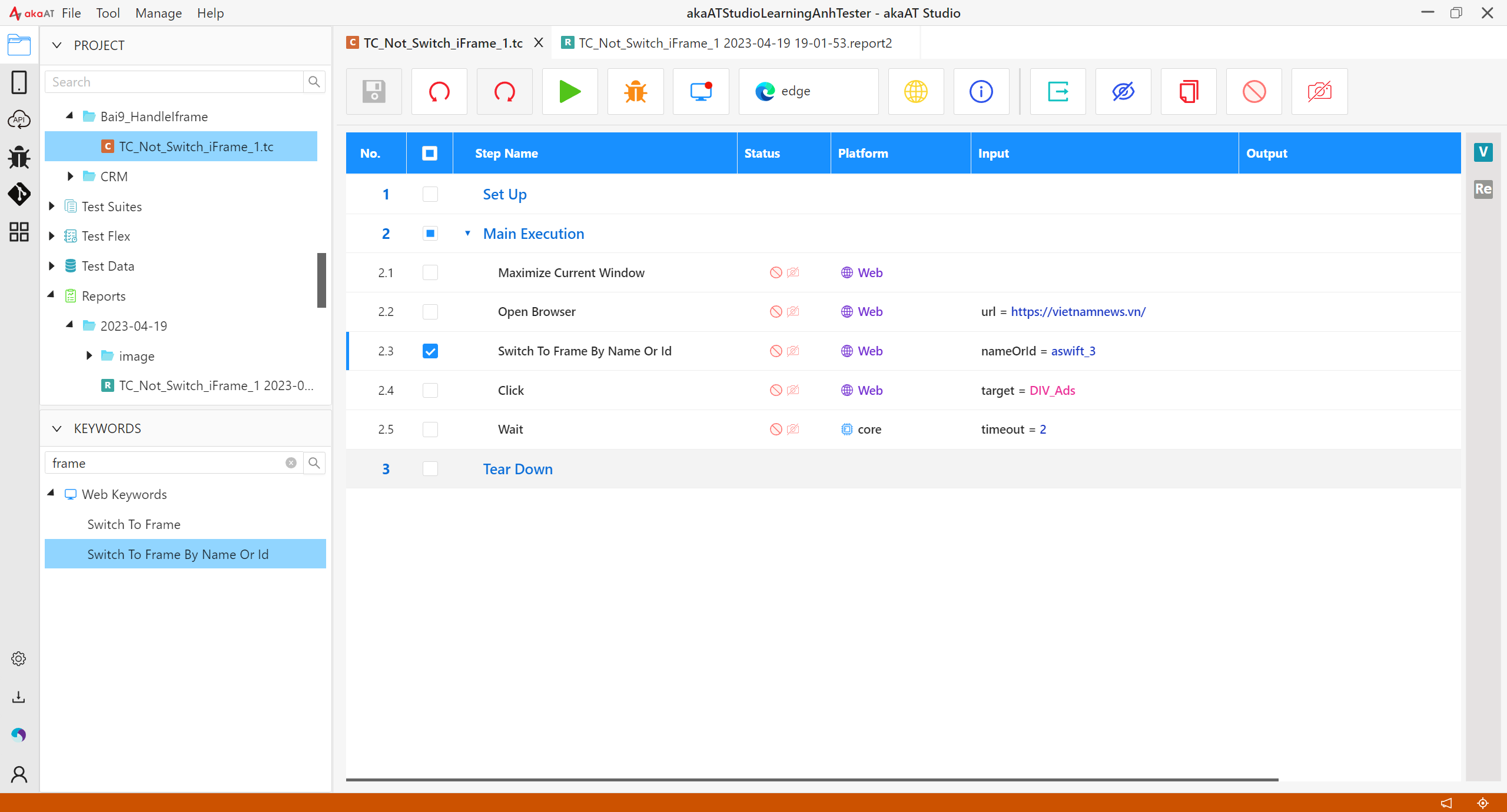
Task: Open the settings gear in sidebar
Action: coord(19,659)
